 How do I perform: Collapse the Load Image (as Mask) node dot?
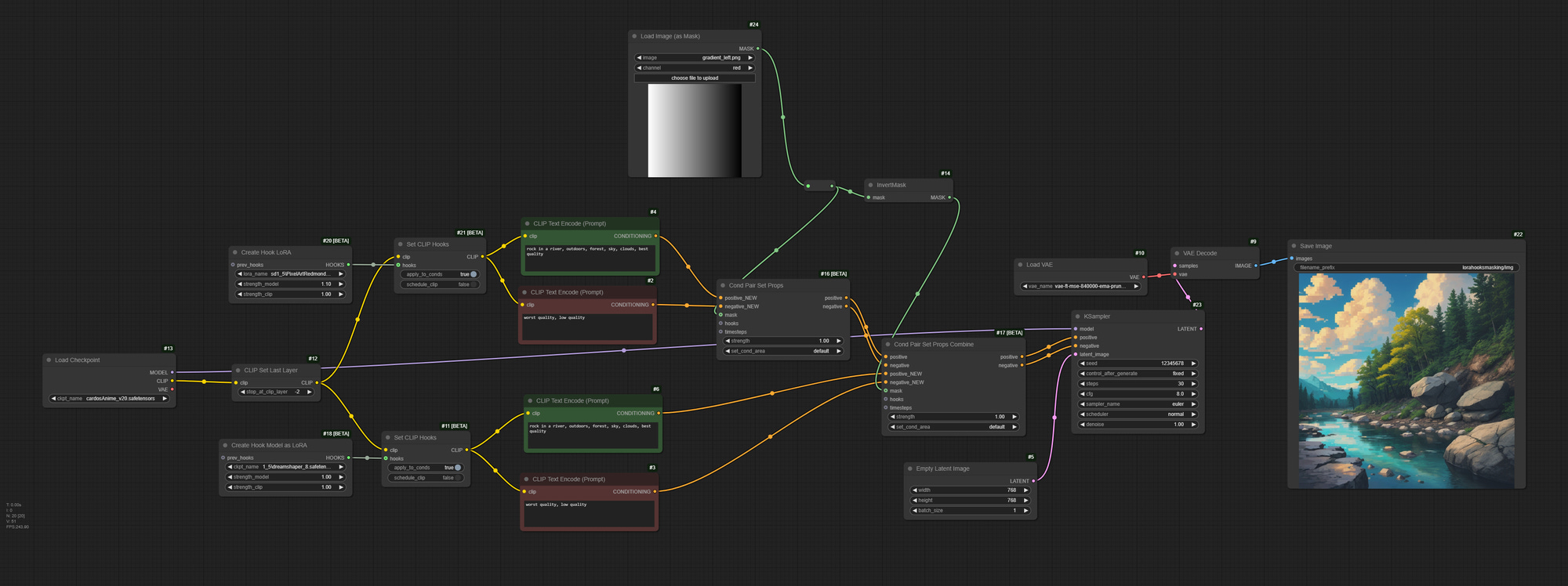[x=634, y=36]
